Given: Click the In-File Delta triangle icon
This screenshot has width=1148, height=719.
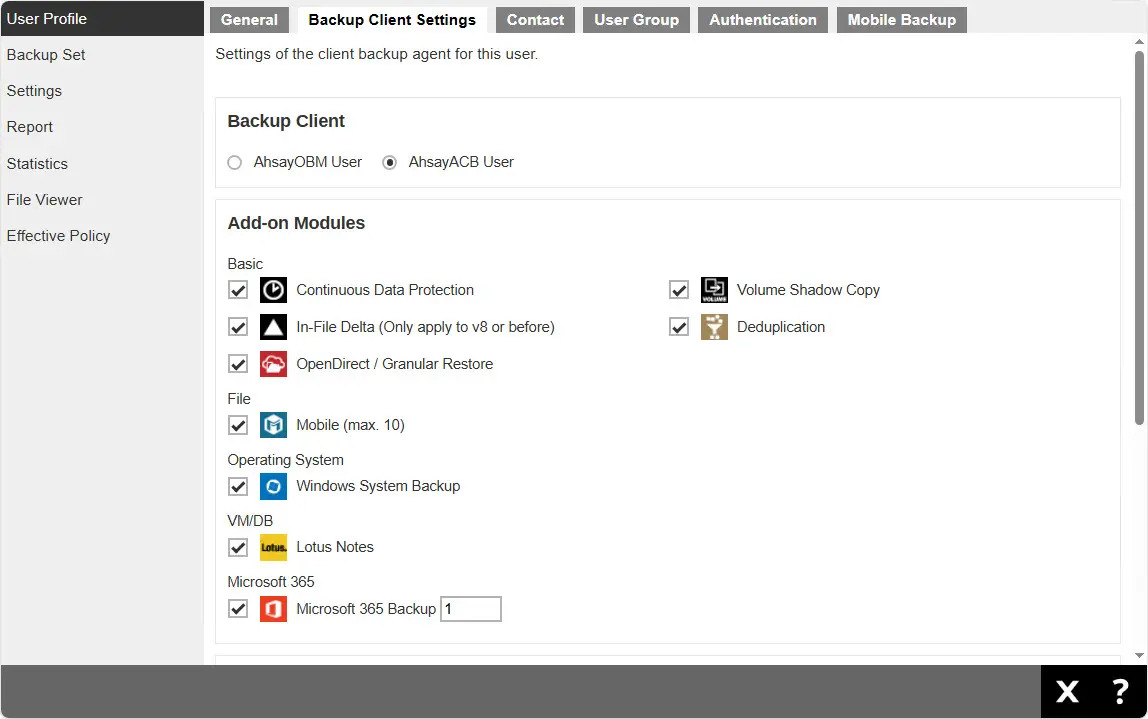Looking at the screenshot, I should [273, 327].
